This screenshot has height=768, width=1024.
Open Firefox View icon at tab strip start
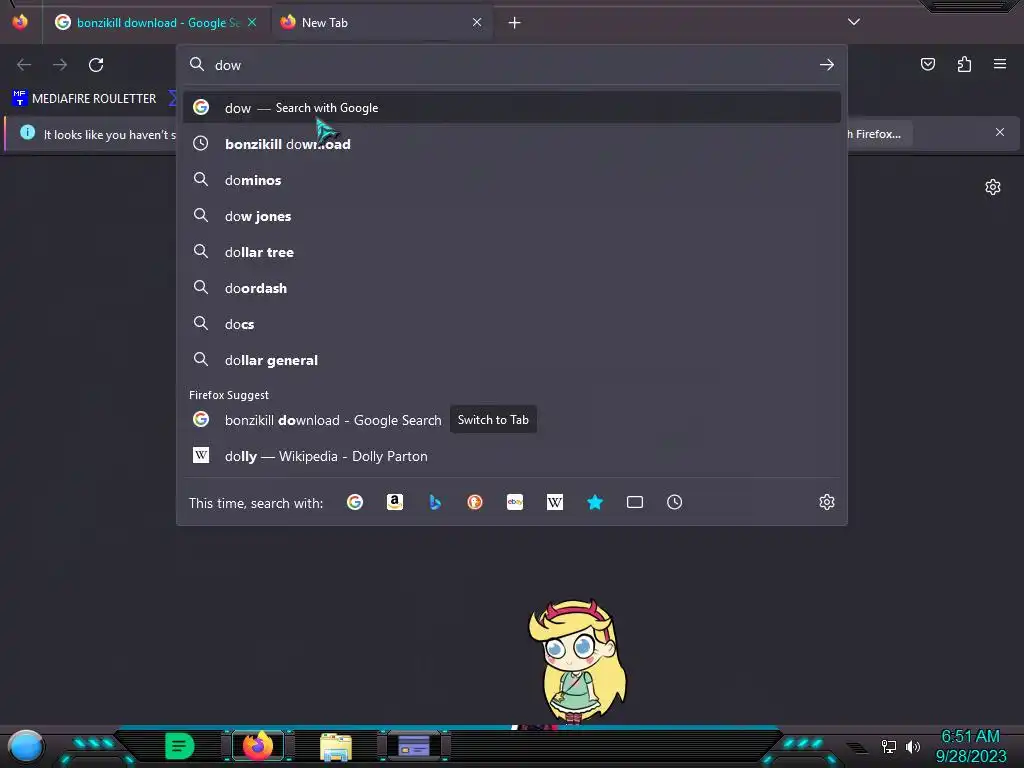[x=20, y=22]
